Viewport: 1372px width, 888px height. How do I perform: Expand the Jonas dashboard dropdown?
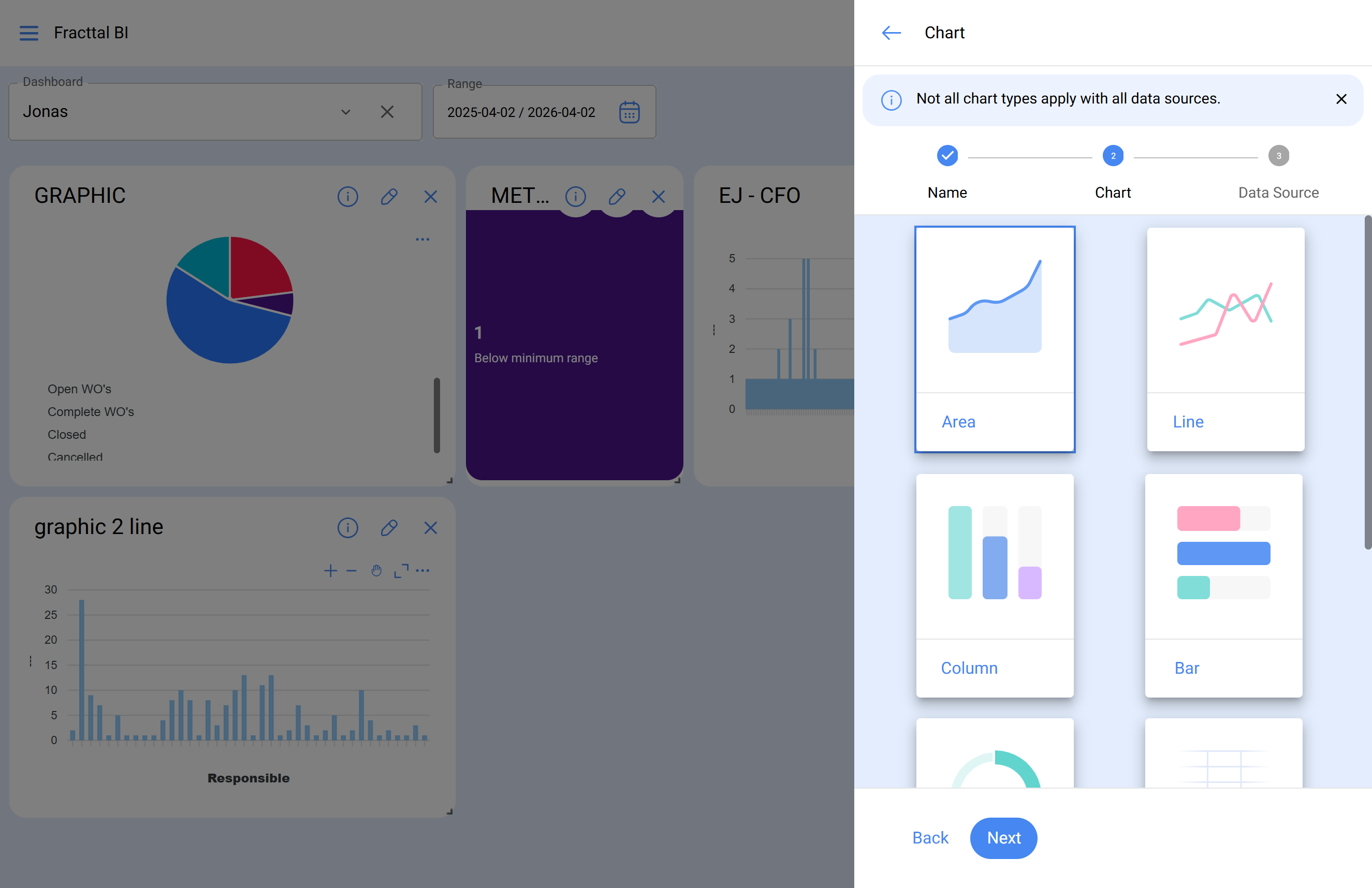pyautogui.click(x=346, y=112)
